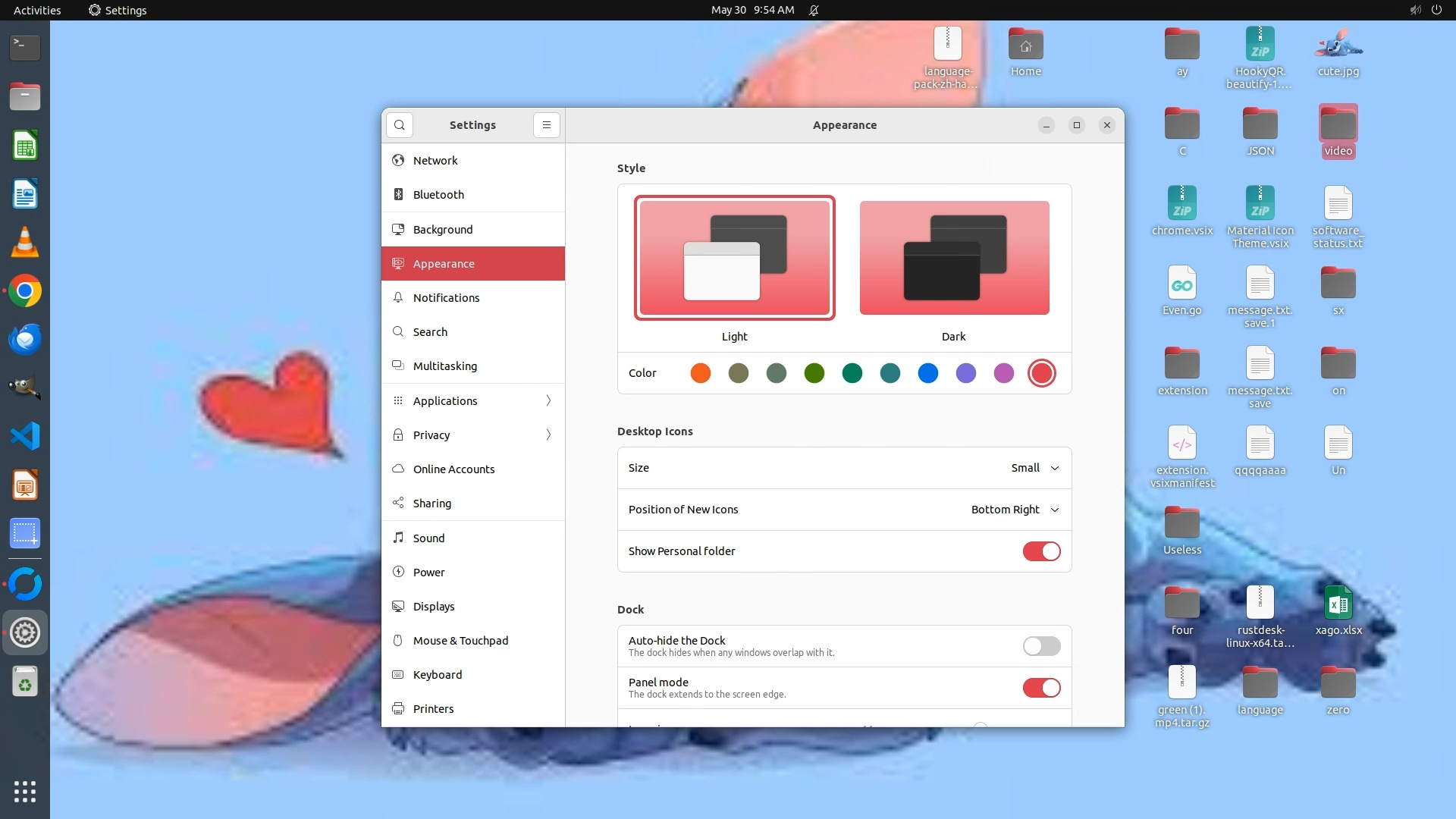Open the Displays settings panel
1456x819 pixels.
[434, 607]
